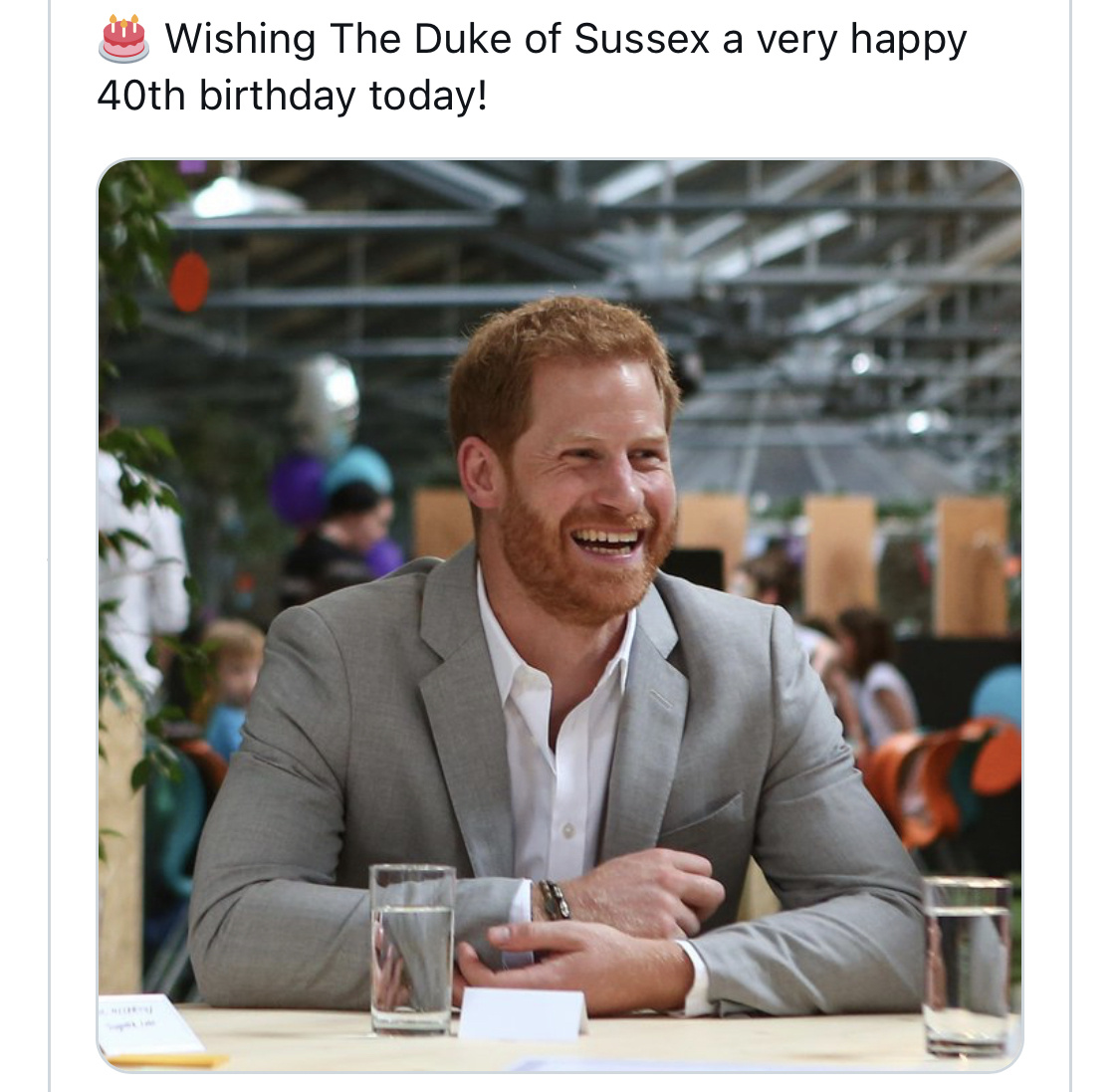
Task: Click the water glass at the photo's right edge
Action: tap(968, 967)
